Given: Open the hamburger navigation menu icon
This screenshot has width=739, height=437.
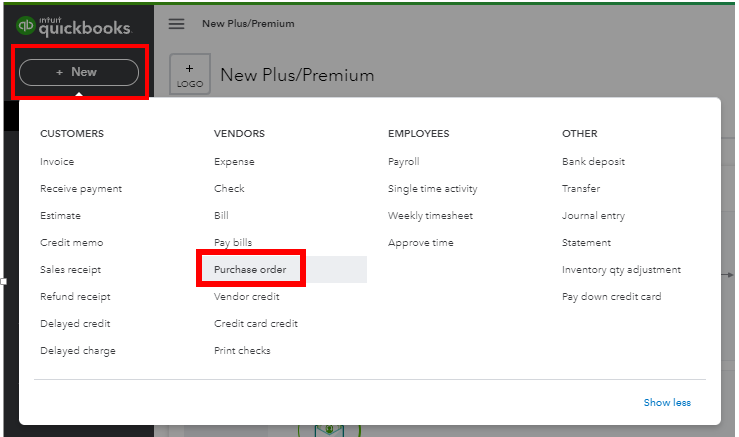Looking at the screenshot, I should click(176, 24).
